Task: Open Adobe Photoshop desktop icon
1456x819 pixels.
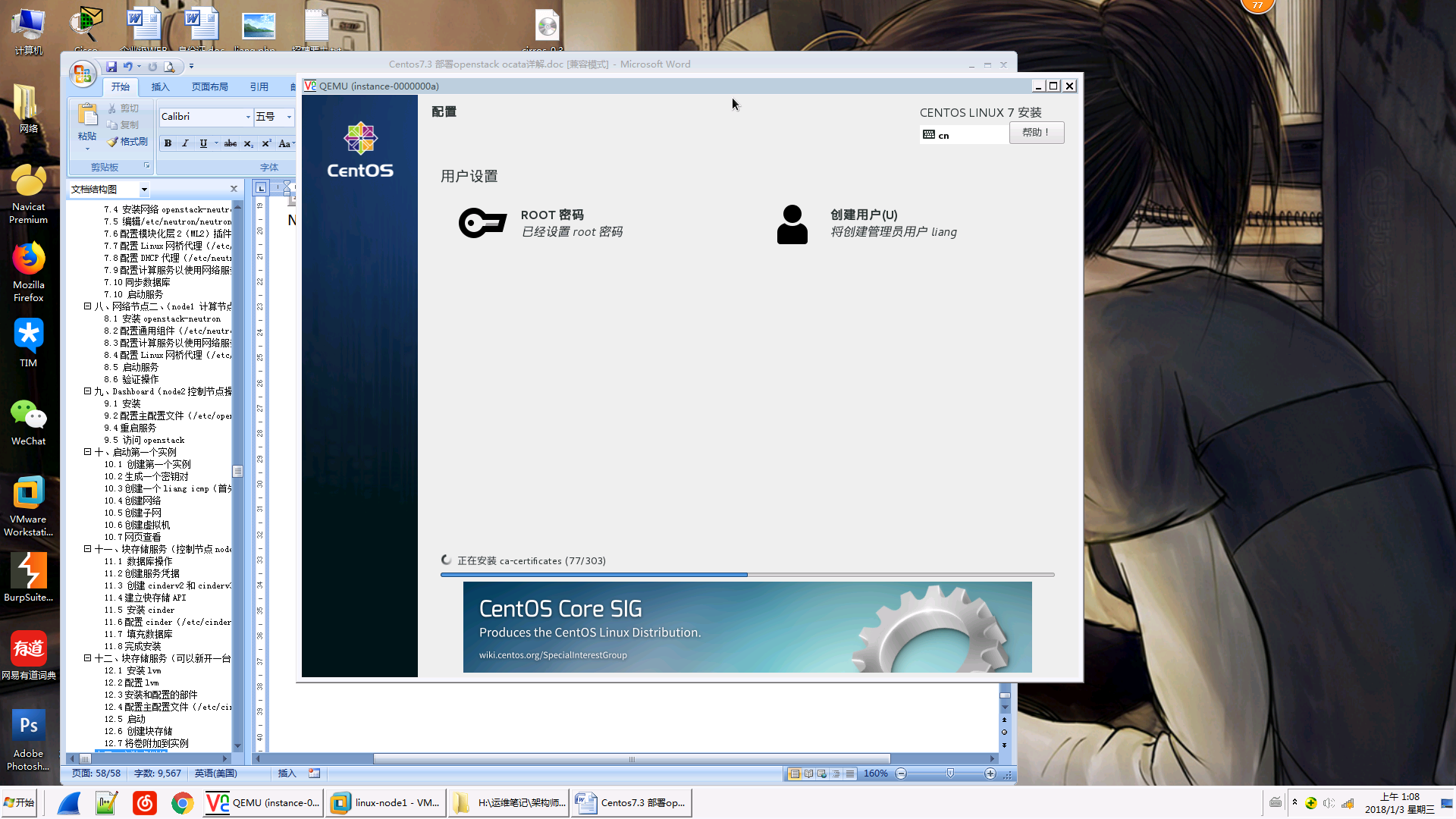Action: pyautogui.click(x=29, y=740)
